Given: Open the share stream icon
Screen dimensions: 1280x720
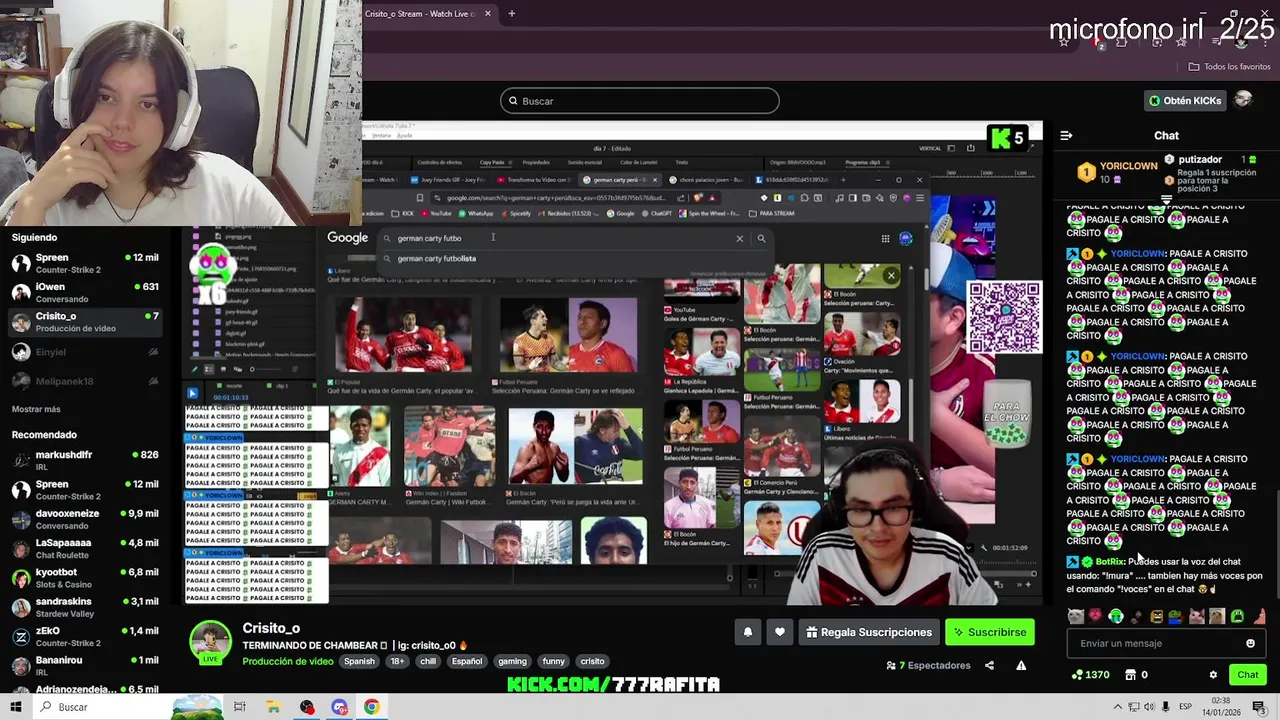Looking at the screenshot, I should click(989, 665).
